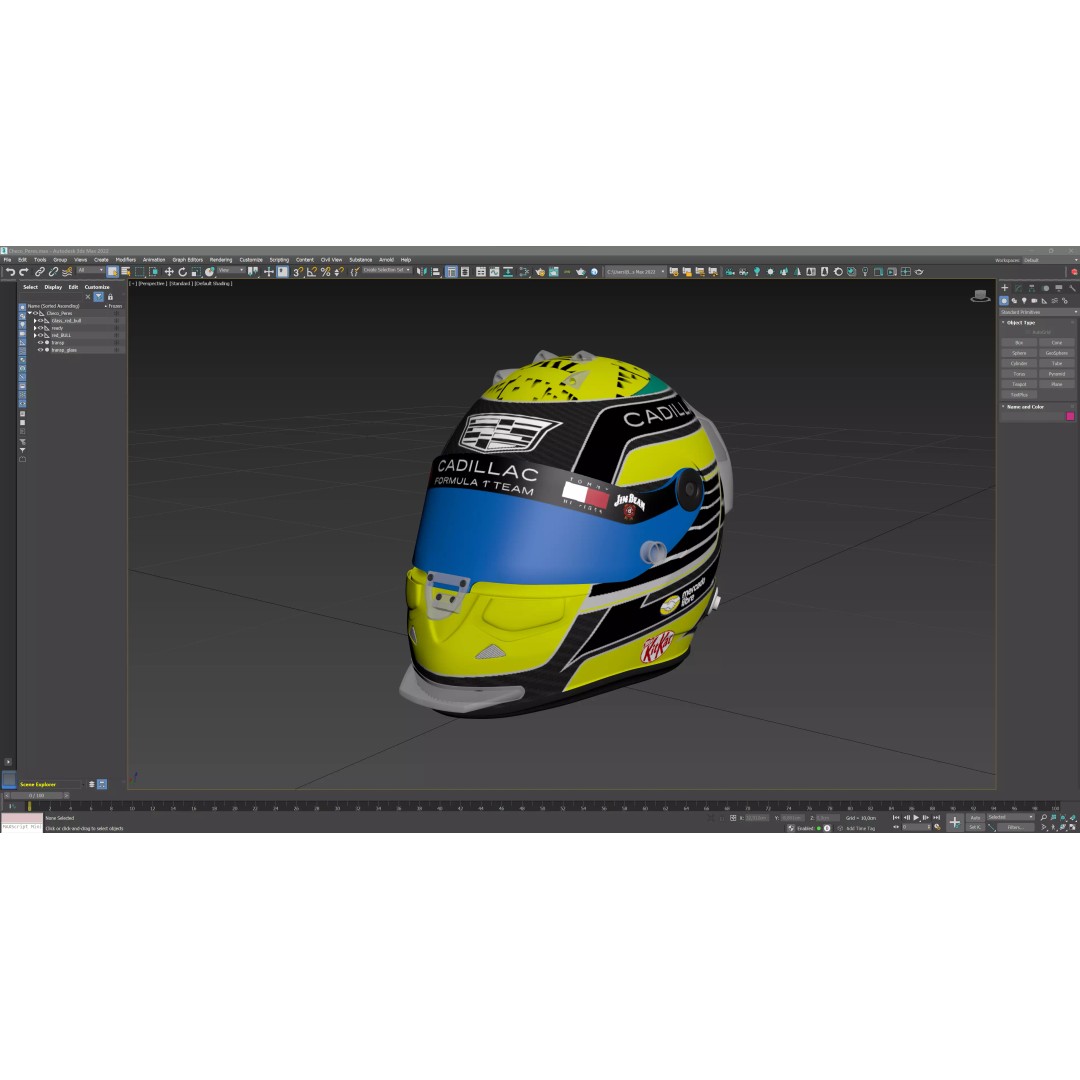Toggle Scene Explorer toolbar icon
Image resolution: width=1080 pixels, height=1080 pixels.
[451, 271]
